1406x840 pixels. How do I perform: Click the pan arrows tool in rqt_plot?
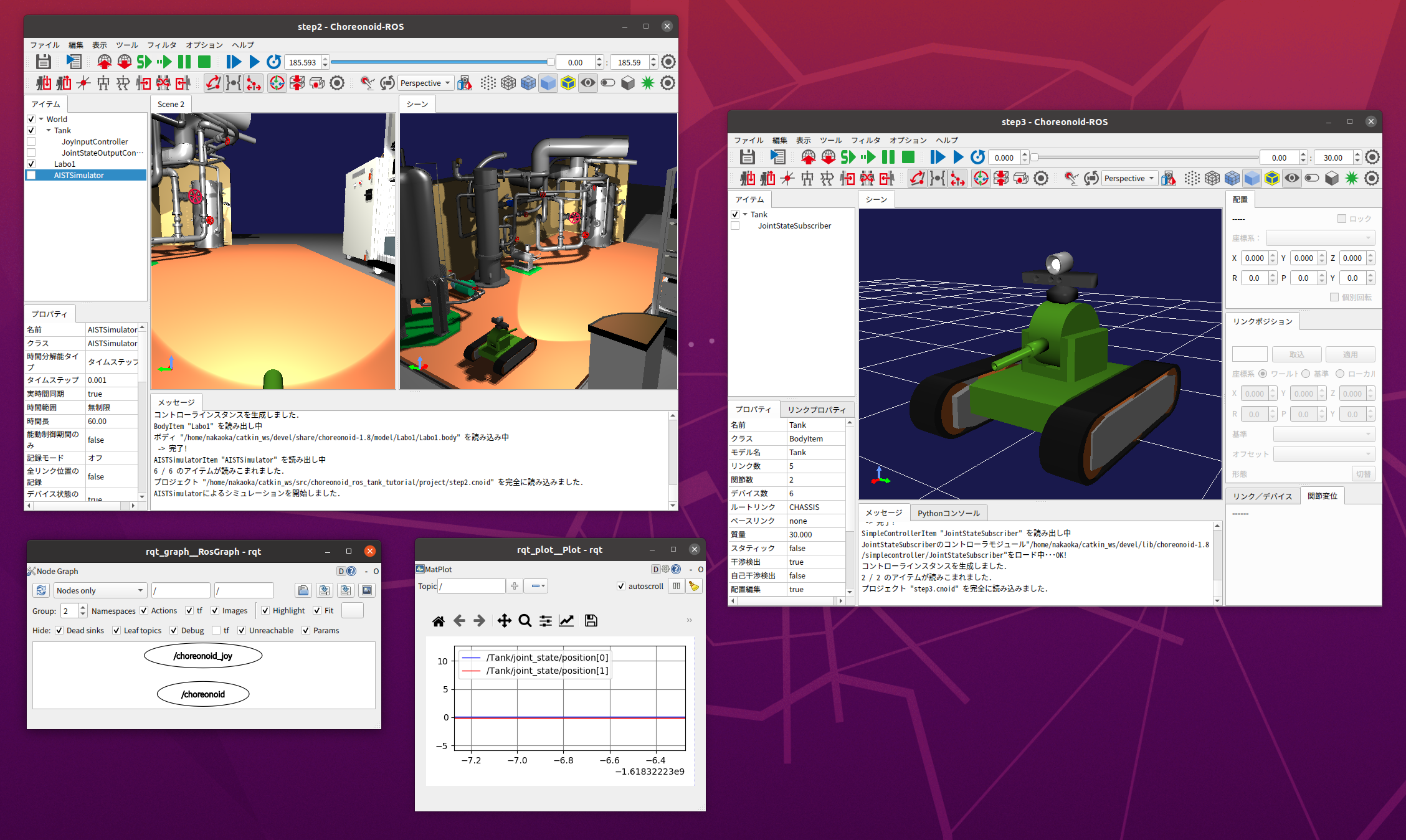[504, 621]
